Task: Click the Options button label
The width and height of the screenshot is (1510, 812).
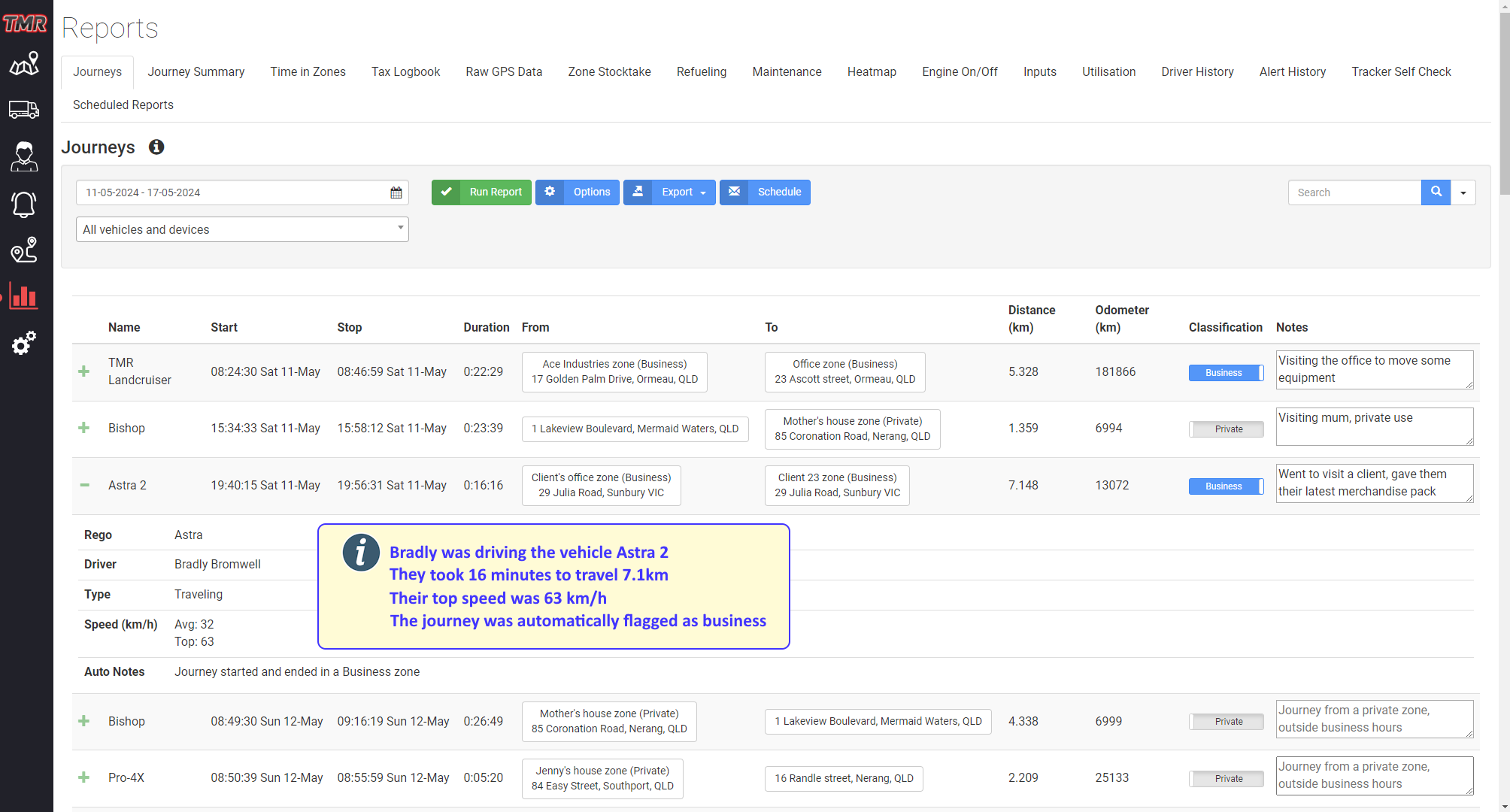Action: tap(592, 192)
